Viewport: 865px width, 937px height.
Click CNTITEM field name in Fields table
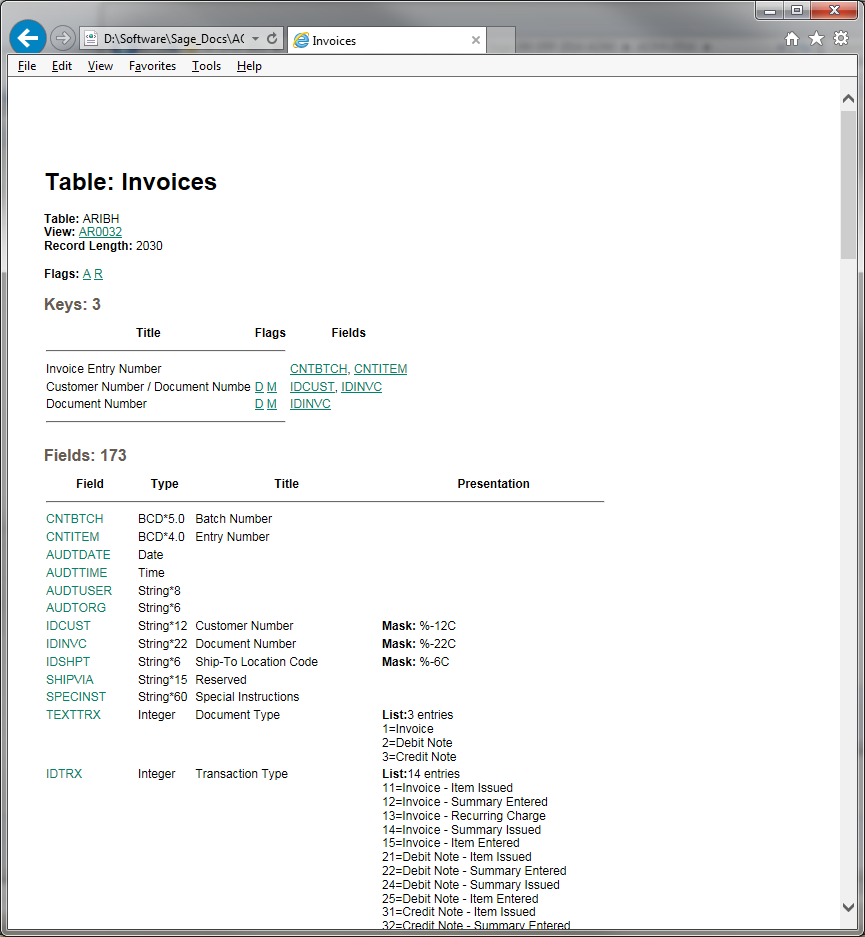click(72, 537)
